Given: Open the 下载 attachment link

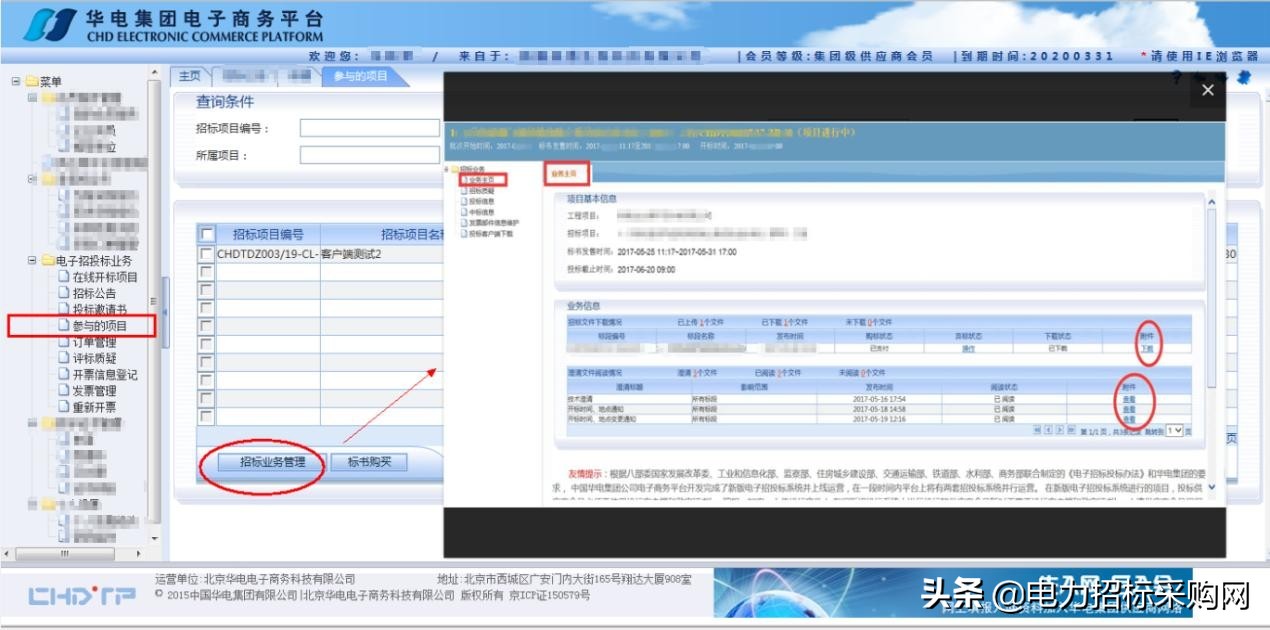Looking at the screenshot, I should tap(1147, 349).
